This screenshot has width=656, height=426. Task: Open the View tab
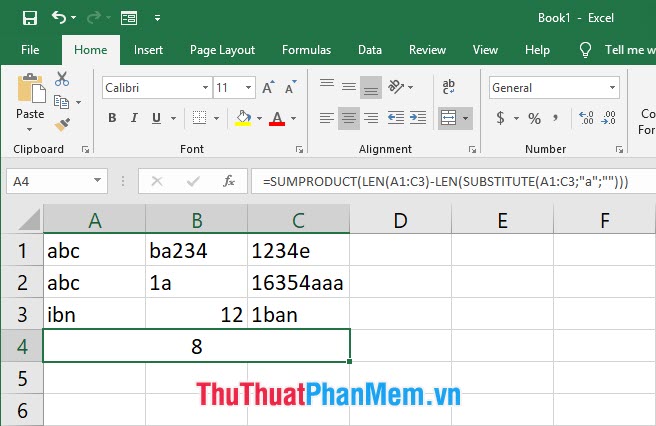click(485, 50)
